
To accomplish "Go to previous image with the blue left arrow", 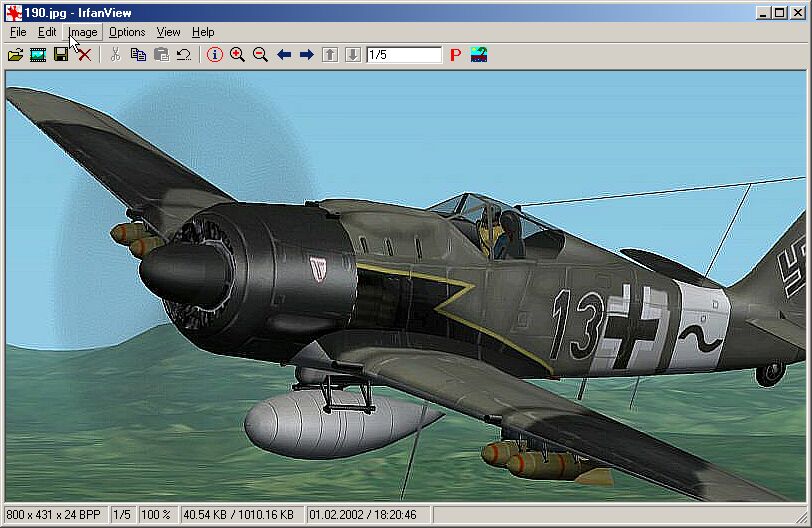I will click(284, 54).
